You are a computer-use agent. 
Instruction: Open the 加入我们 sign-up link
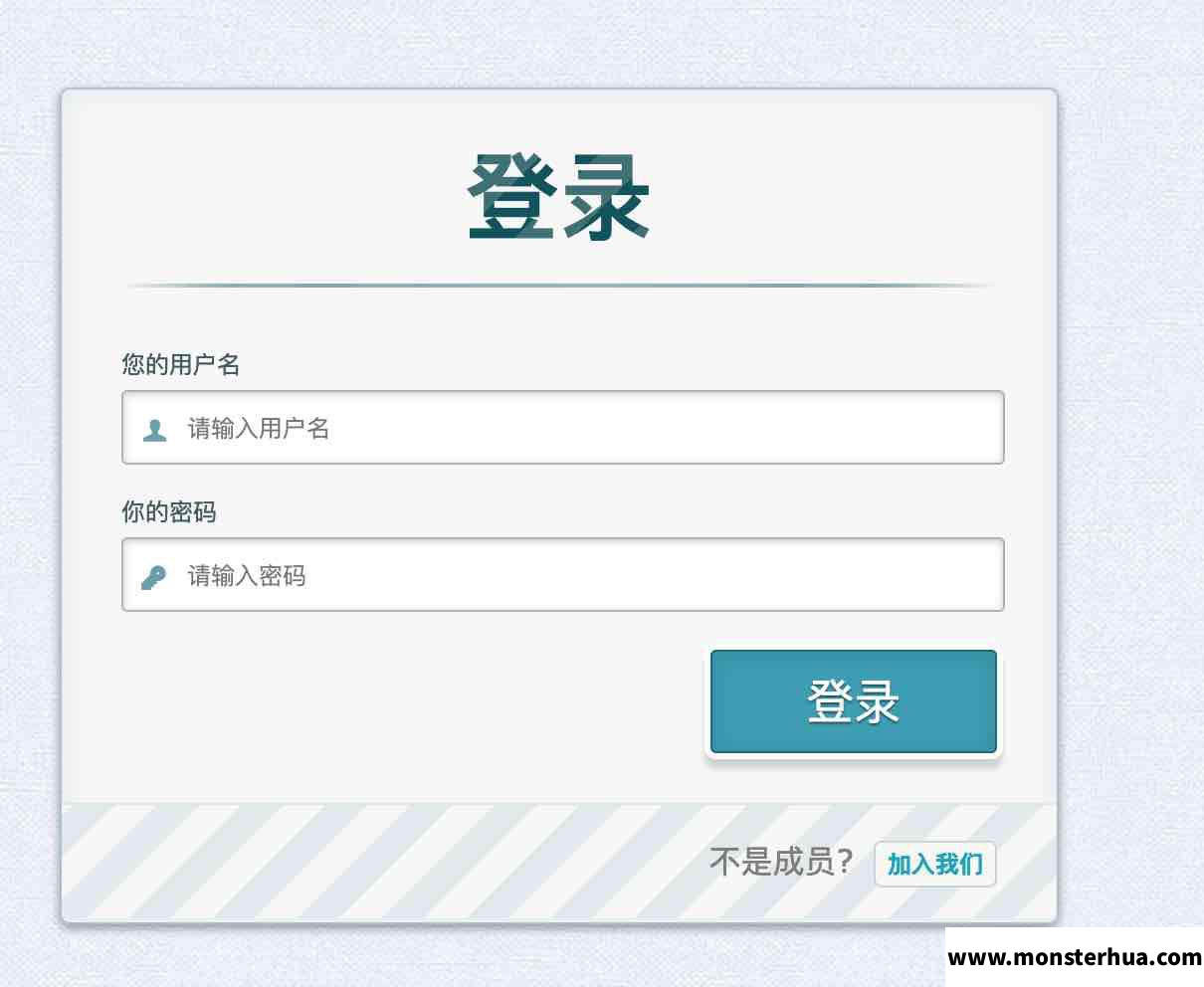click(x=934, y=864)
